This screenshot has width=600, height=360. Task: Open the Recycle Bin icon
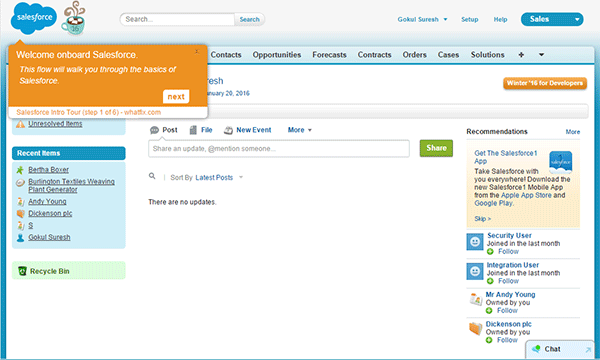click(x=22, y=271)
